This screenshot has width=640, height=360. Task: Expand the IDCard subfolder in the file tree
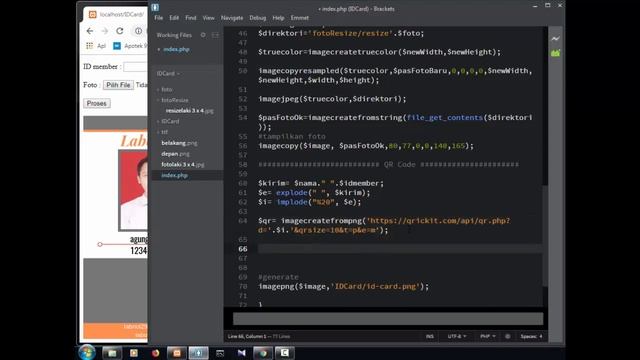tap(170, 121)
